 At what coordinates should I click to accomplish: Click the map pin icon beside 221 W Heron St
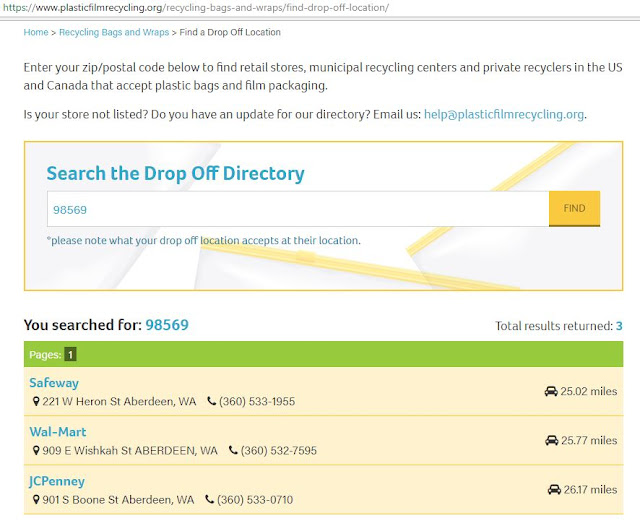pos(36,402)
